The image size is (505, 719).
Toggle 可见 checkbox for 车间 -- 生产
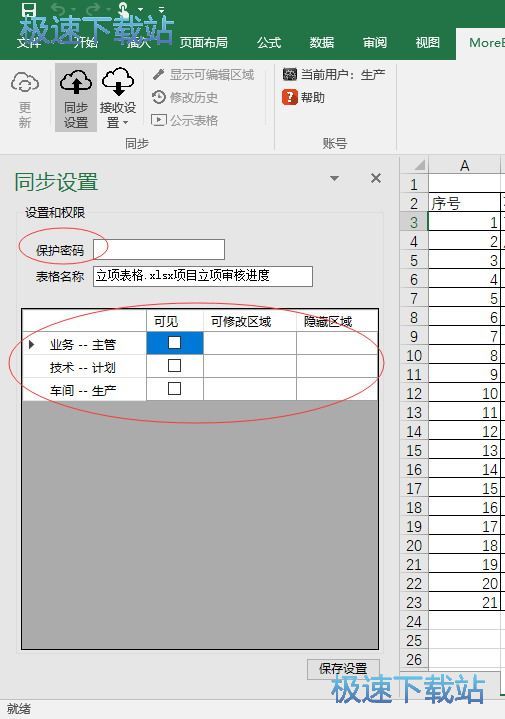[x=174, y=388]
